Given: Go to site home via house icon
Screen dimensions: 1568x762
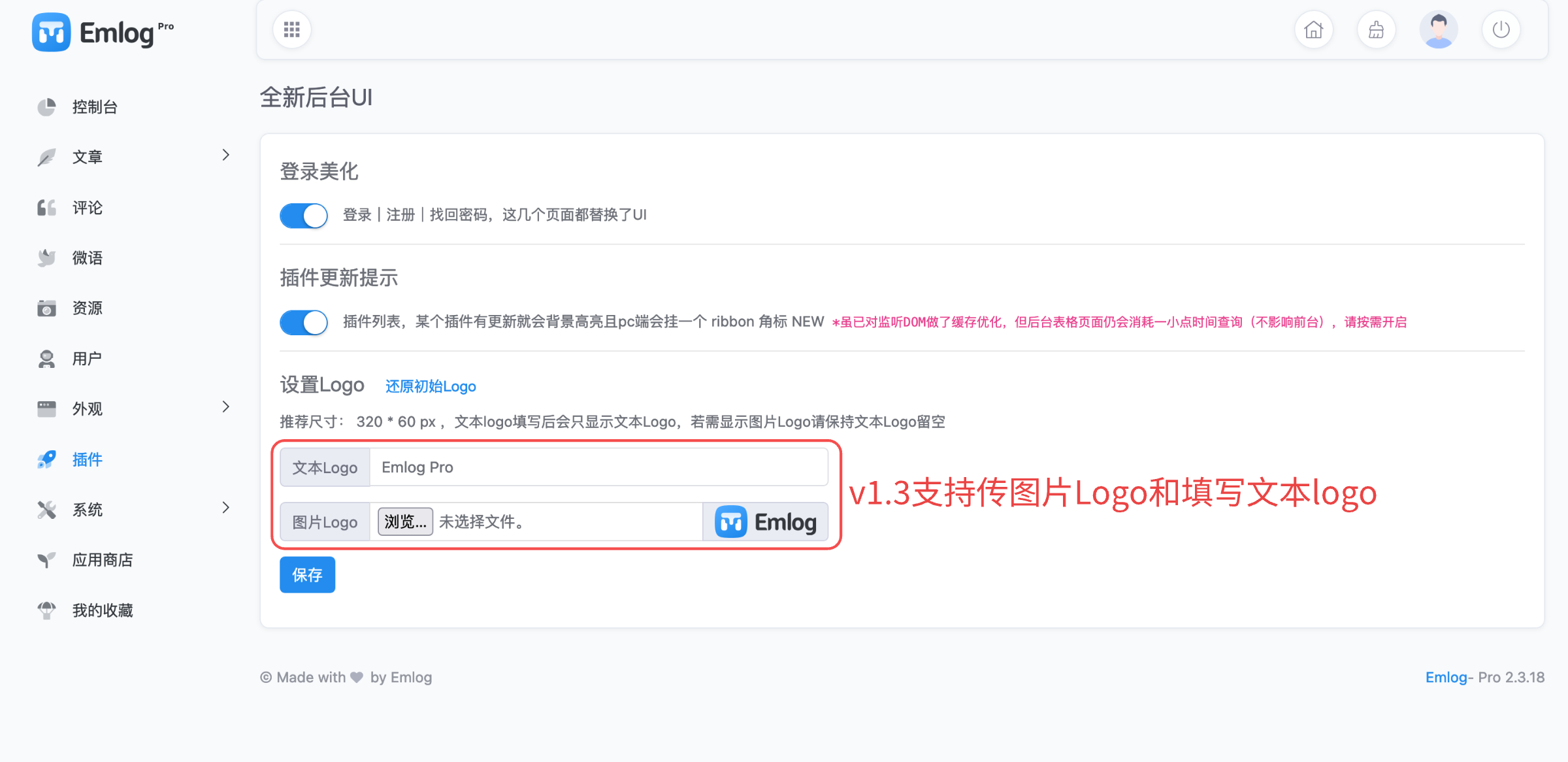Looking at the screenshot, I should tap(1313, 29).
